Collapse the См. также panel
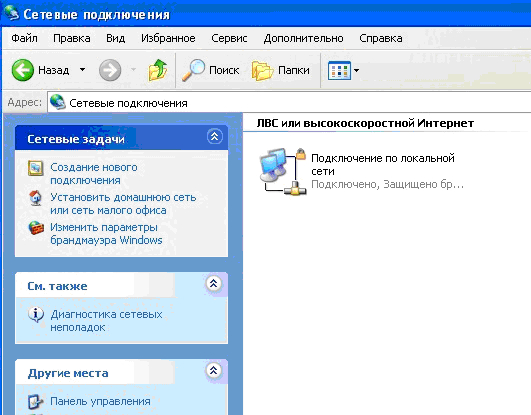The height and width of the screenshot is (415, 531). tap(214, 283)
